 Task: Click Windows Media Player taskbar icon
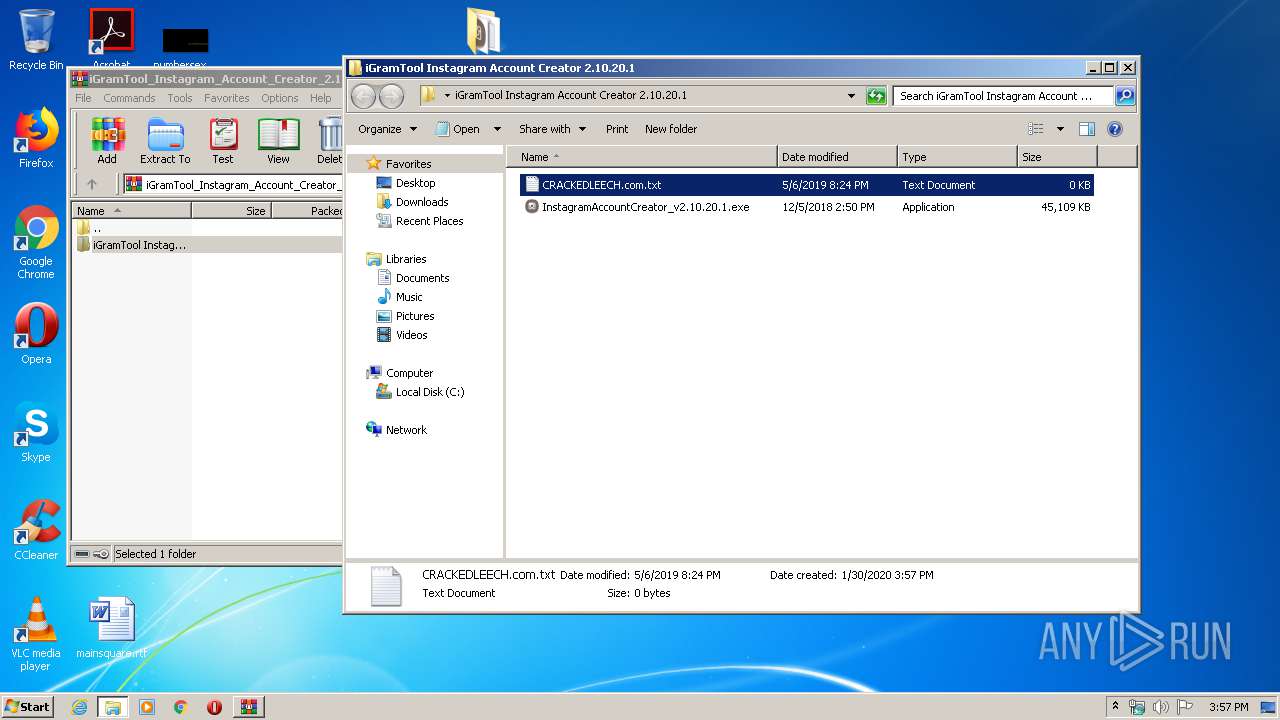(x=147, y=707)
